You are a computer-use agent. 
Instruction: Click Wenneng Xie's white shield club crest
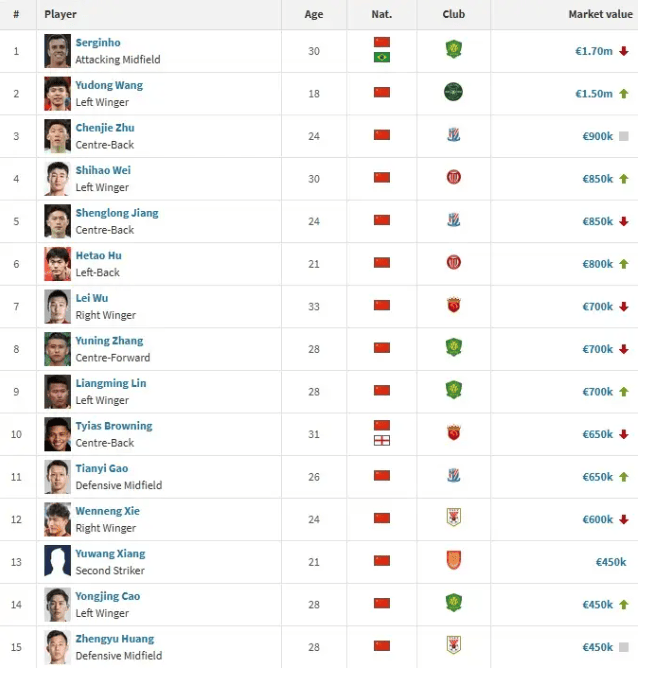(x=453, y=517)
